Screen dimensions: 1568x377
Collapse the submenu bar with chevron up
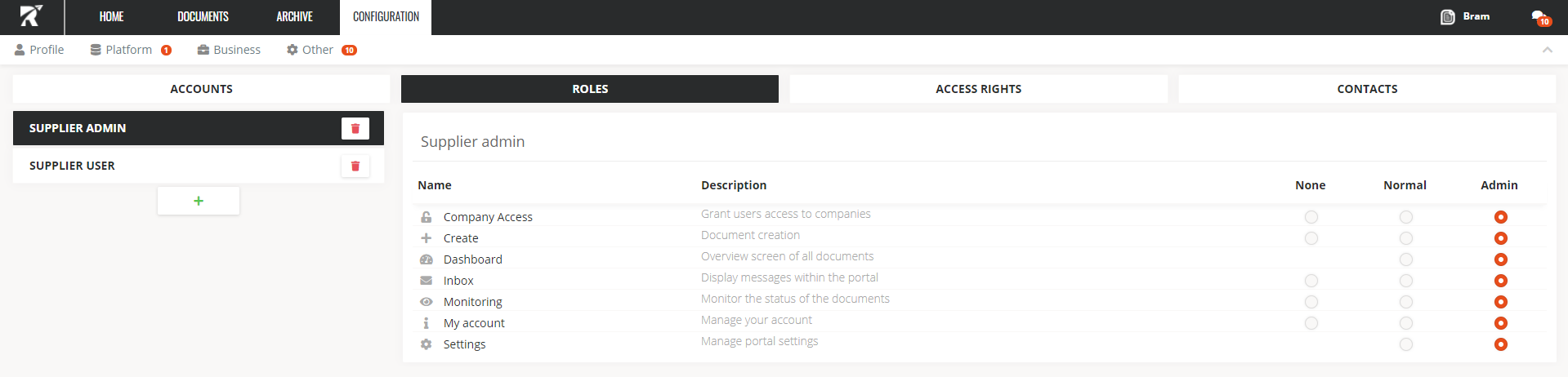point(1547,50)
